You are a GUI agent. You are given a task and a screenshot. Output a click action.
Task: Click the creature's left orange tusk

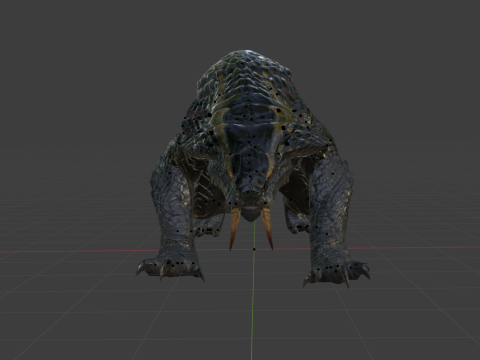234,228
